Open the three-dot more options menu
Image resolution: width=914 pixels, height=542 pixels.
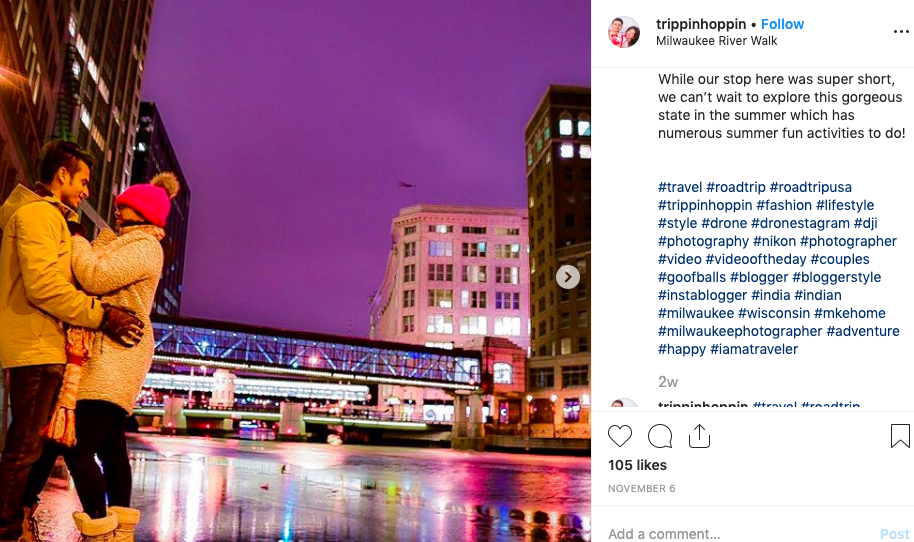click(901, 31)
